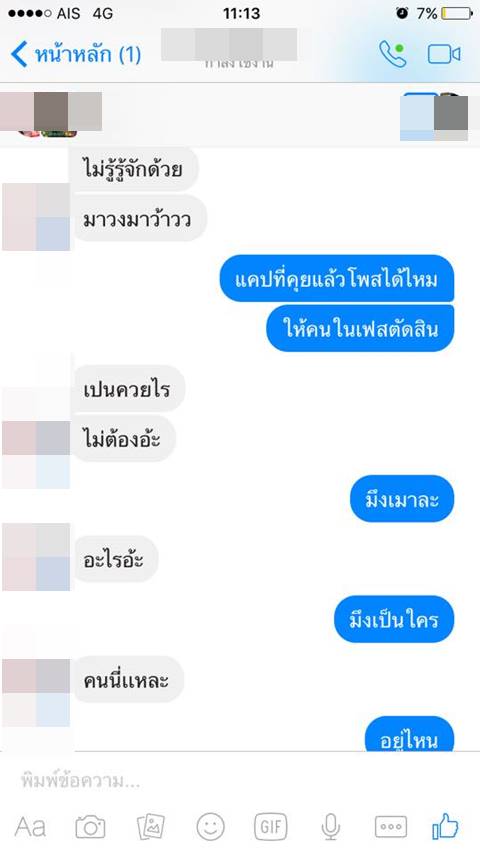Viewport: 480px width, 855px height.
Task: Tap the voice call phone icon
Action: tap(393, 54)
